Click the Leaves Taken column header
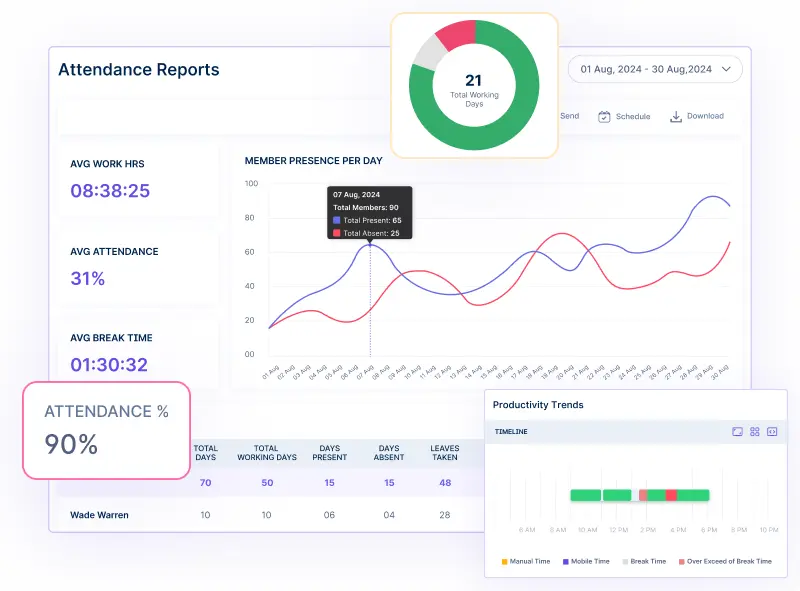 click(444, 453)
